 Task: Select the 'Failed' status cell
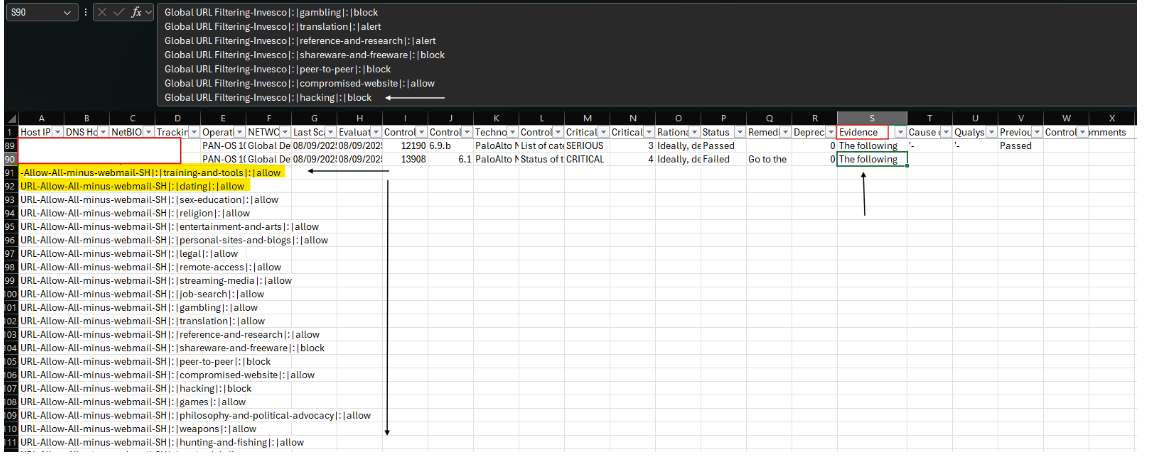tap(723, 159)
